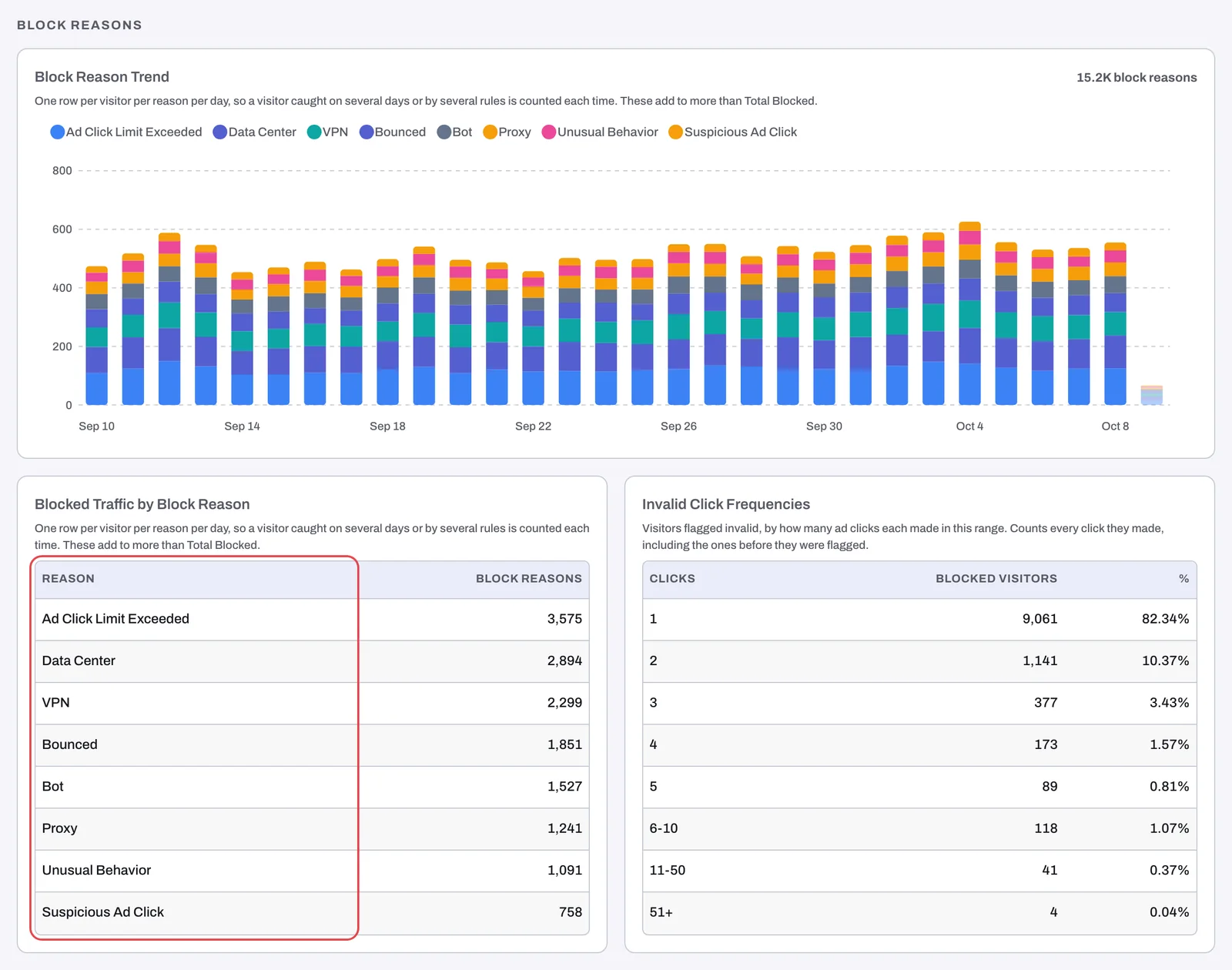Select the 6-10 clicks row
This screenshot has height=970, width=1232.
[x=919, y=828]
